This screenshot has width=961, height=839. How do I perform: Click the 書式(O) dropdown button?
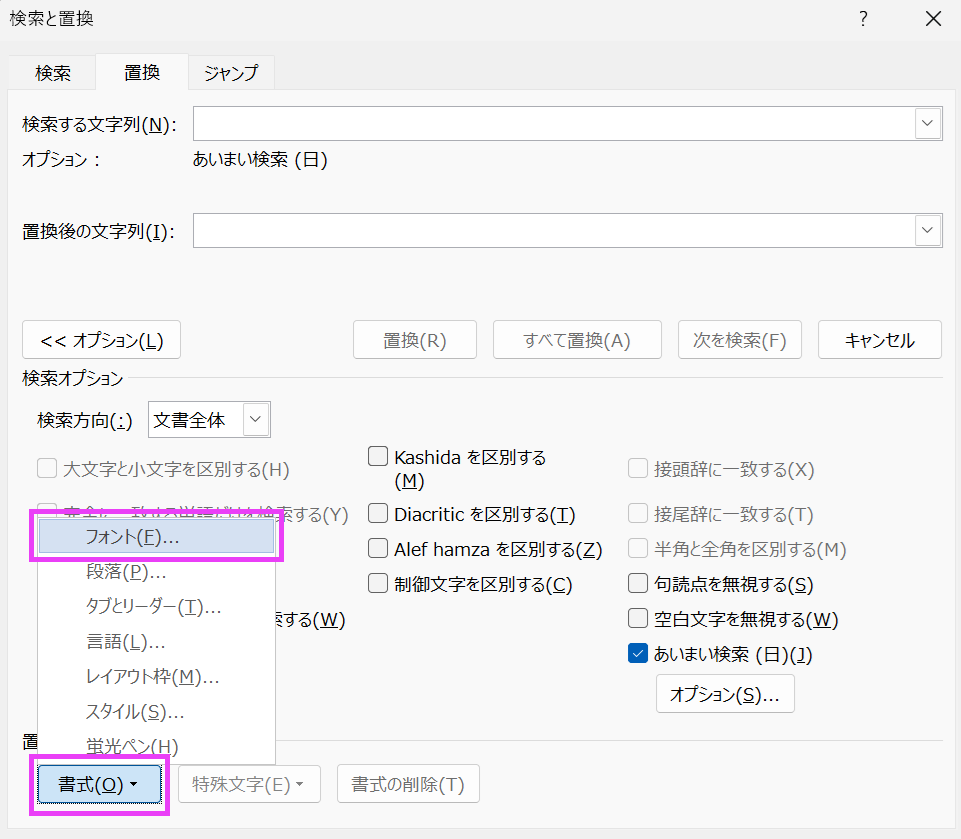point(99,785)
